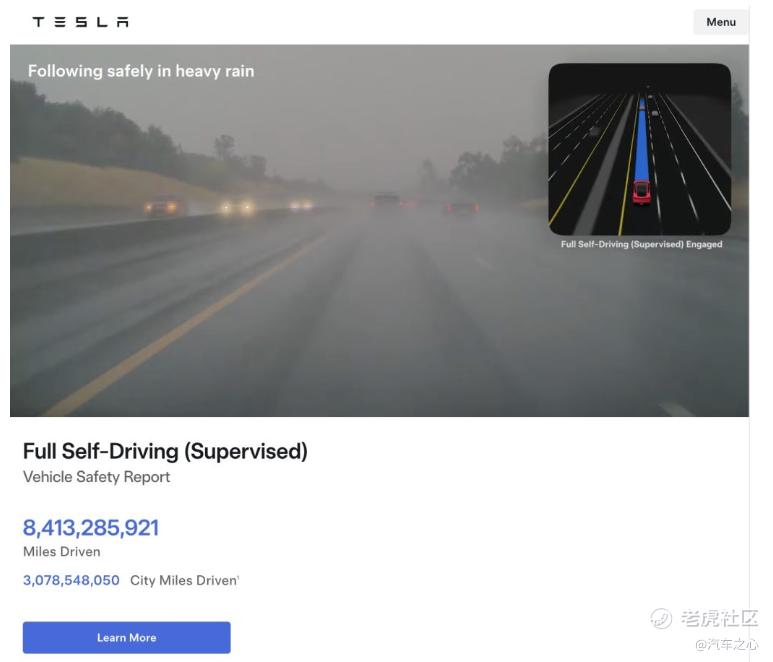
Task: Click the 3,078,548,050 city miles number
Action: point(71,580)
